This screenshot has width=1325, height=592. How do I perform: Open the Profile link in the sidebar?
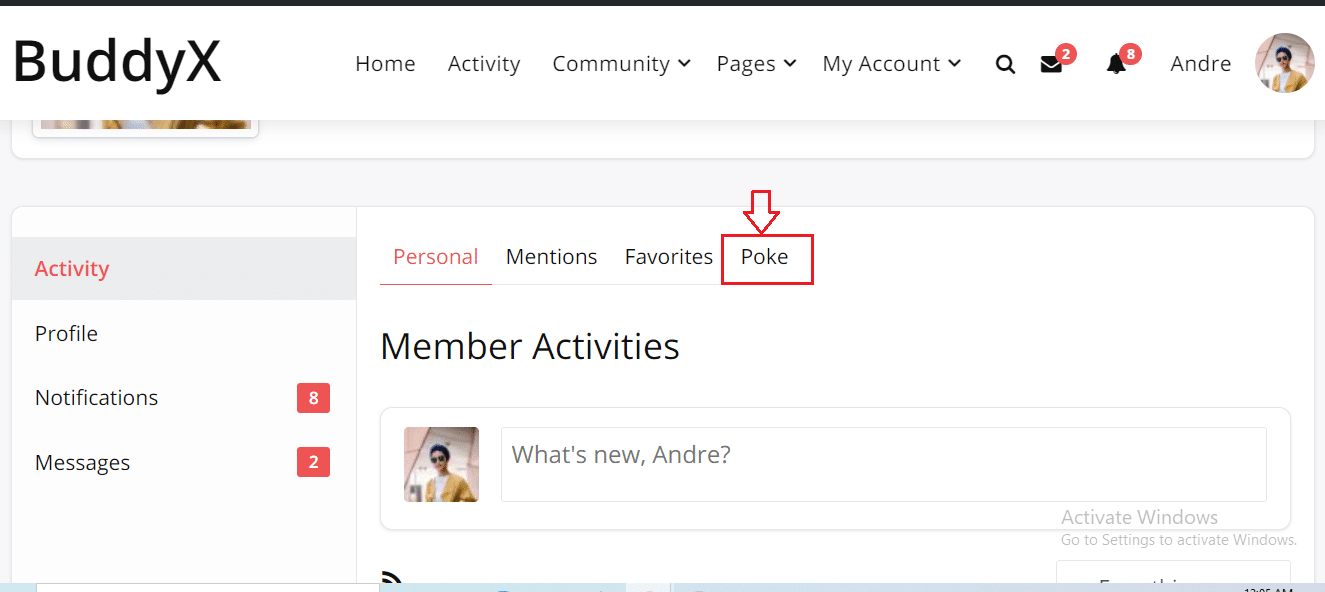[x=66, y=333]
